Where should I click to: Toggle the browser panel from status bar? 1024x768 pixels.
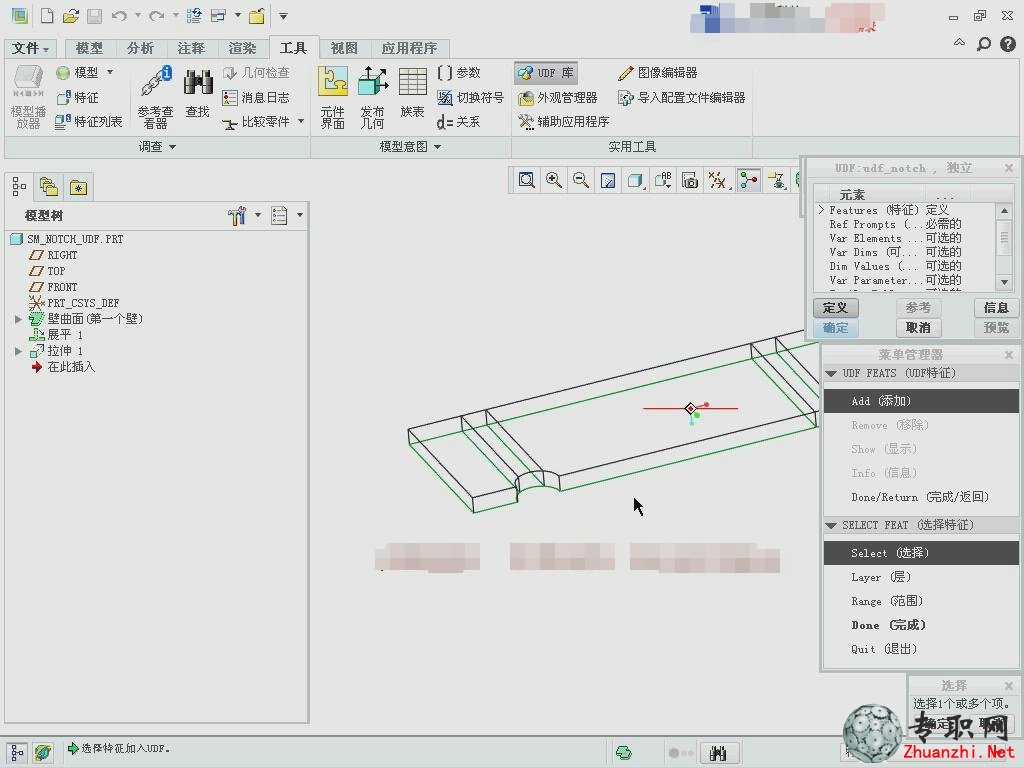point(42,753)
